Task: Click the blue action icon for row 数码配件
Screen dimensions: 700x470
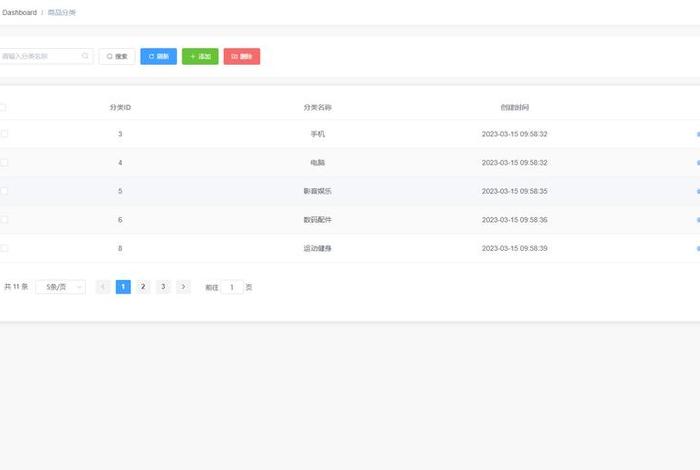Action: (697, 219)
